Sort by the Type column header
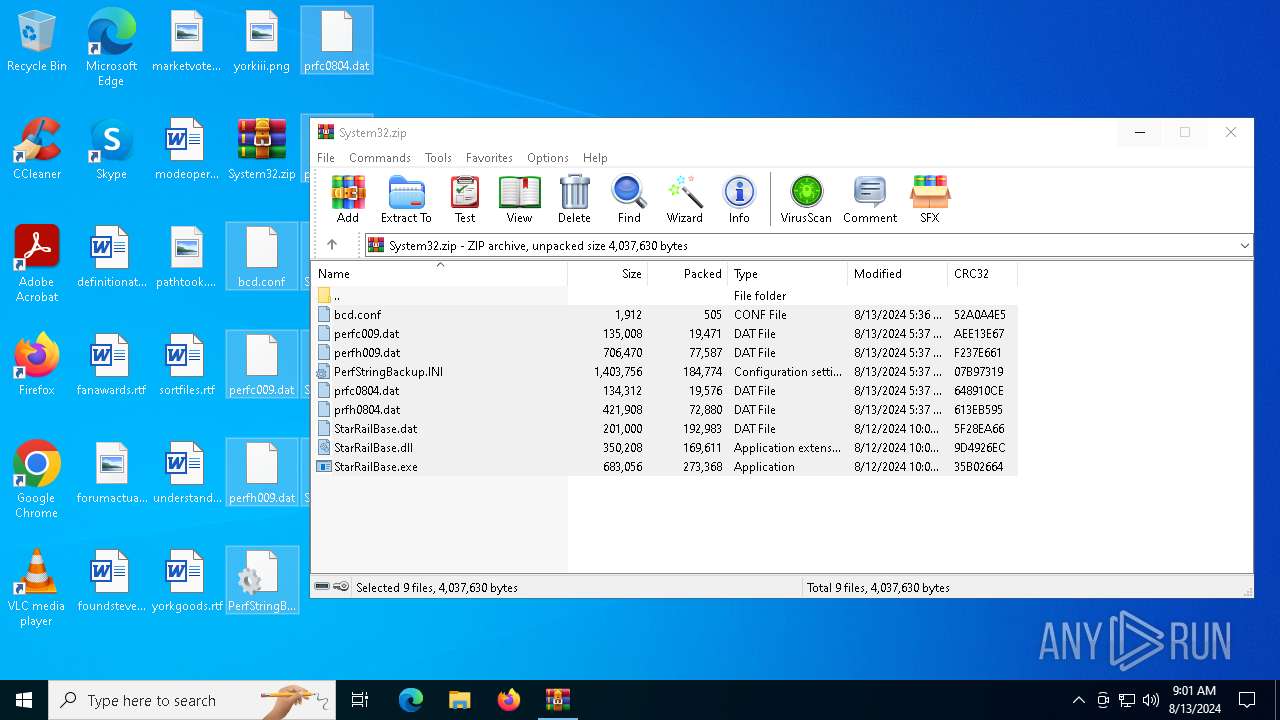This screenshot has height=720, width=1280. (788, 274)
